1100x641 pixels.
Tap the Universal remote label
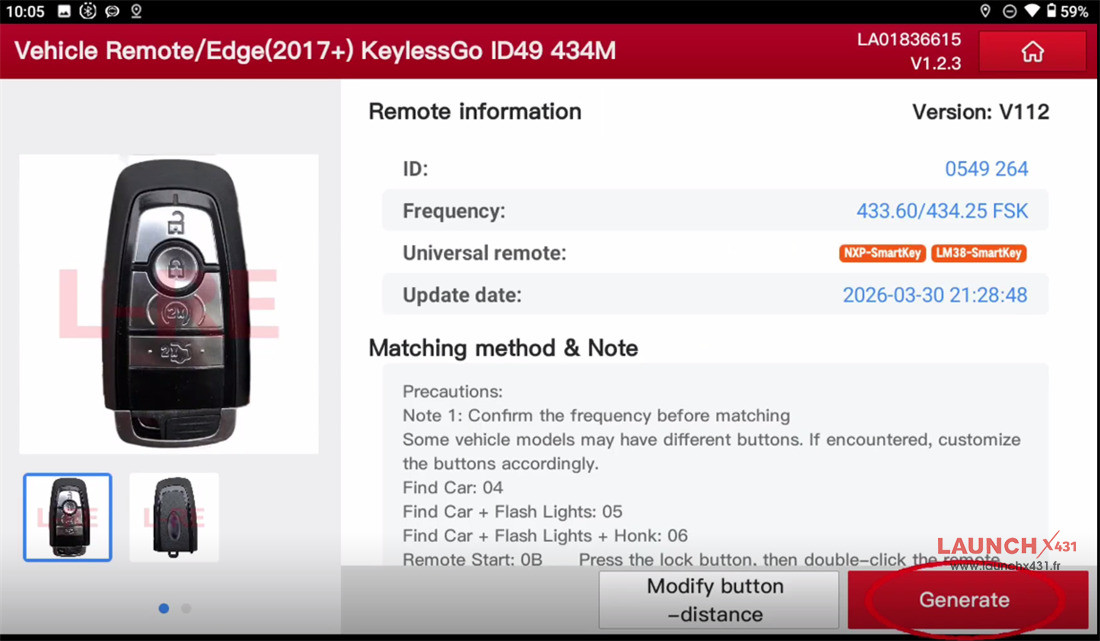coord(484,253)
